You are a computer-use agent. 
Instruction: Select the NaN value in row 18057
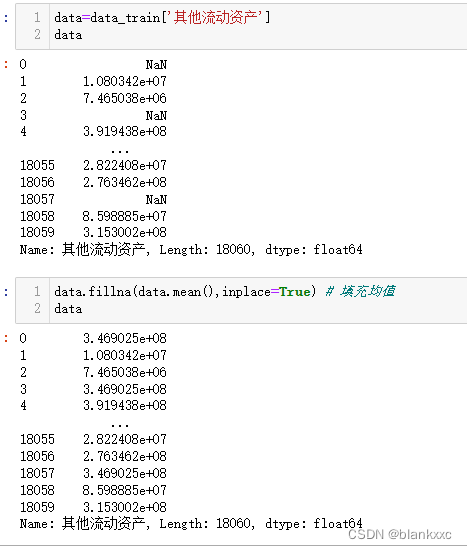pyautogui.click(x=156, y=199)
